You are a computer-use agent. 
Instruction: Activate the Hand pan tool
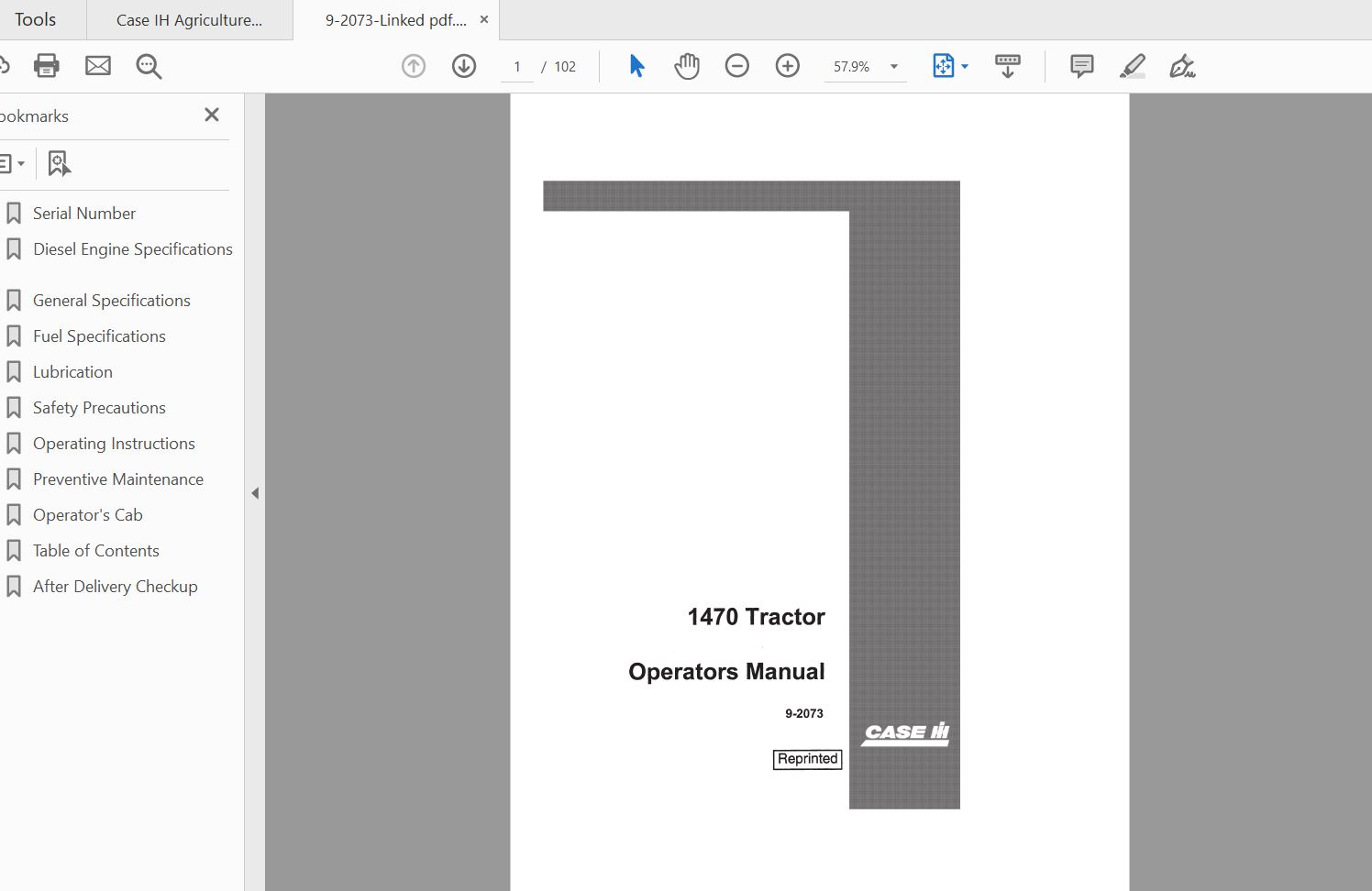687,66
